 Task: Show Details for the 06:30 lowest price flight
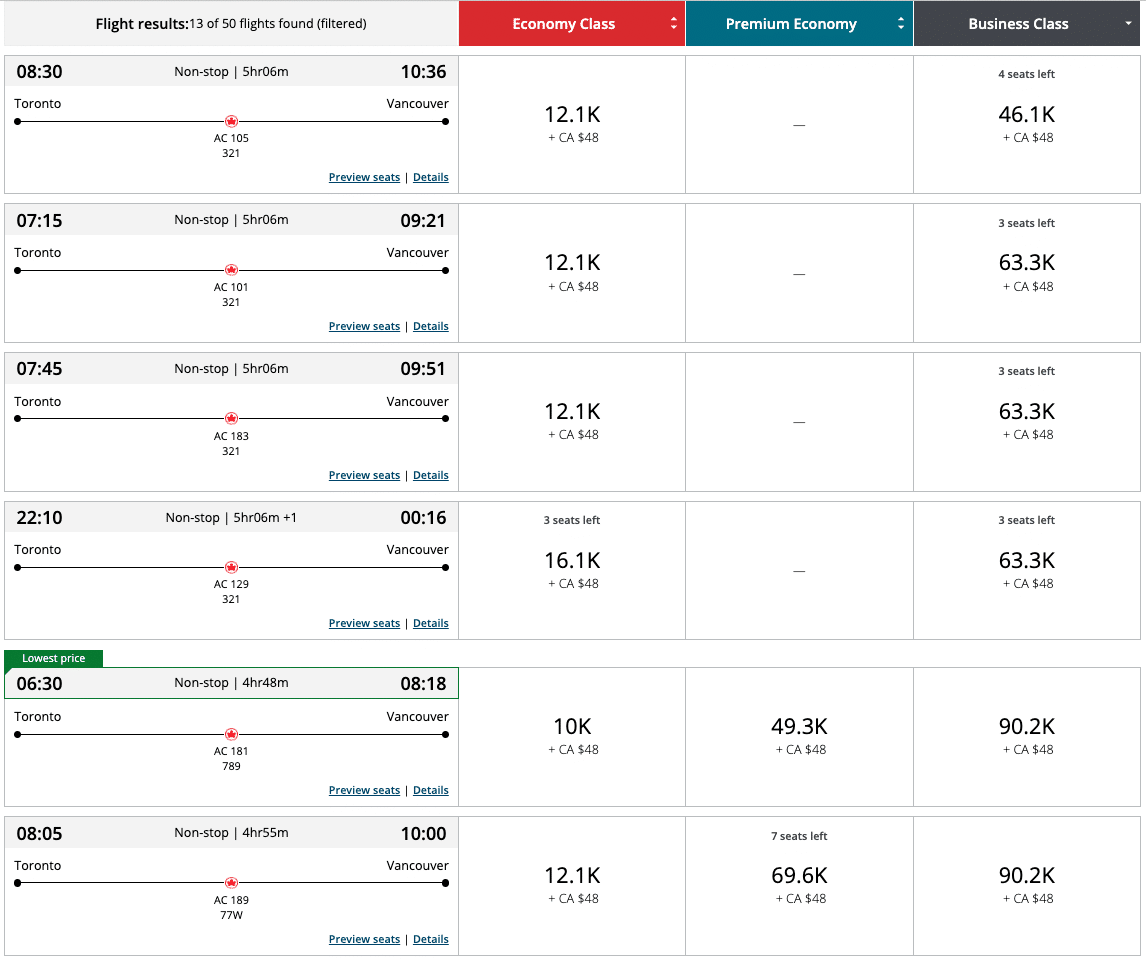coord(430,791)
